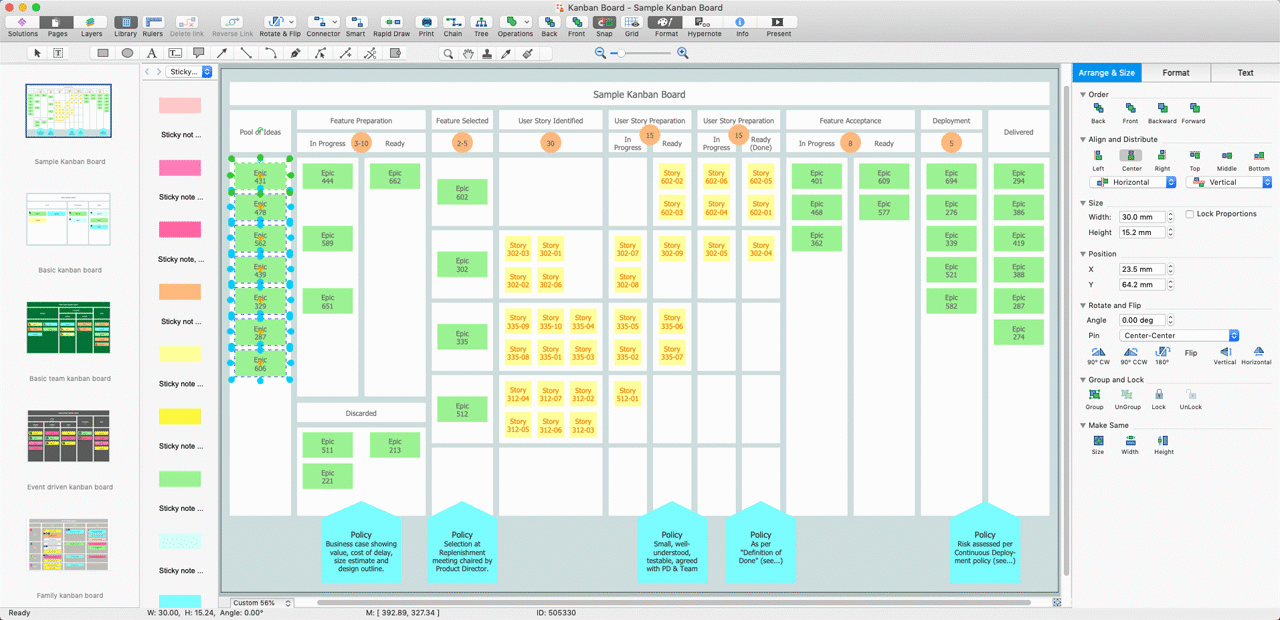1280x620 pixels.
Task: Toggle the Library panel
Action: click(x=125, y=21)
